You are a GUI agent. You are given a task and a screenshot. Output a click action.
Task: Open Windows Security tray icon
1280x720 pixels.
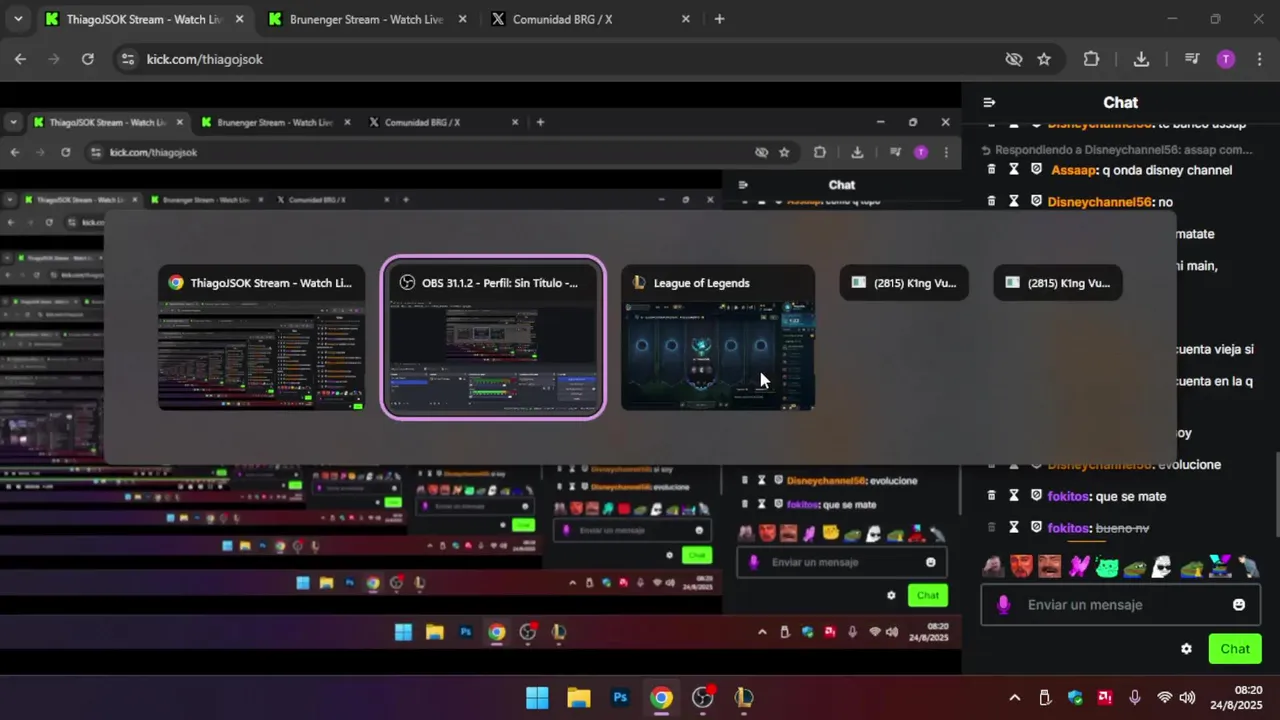tap(1075, 698)
